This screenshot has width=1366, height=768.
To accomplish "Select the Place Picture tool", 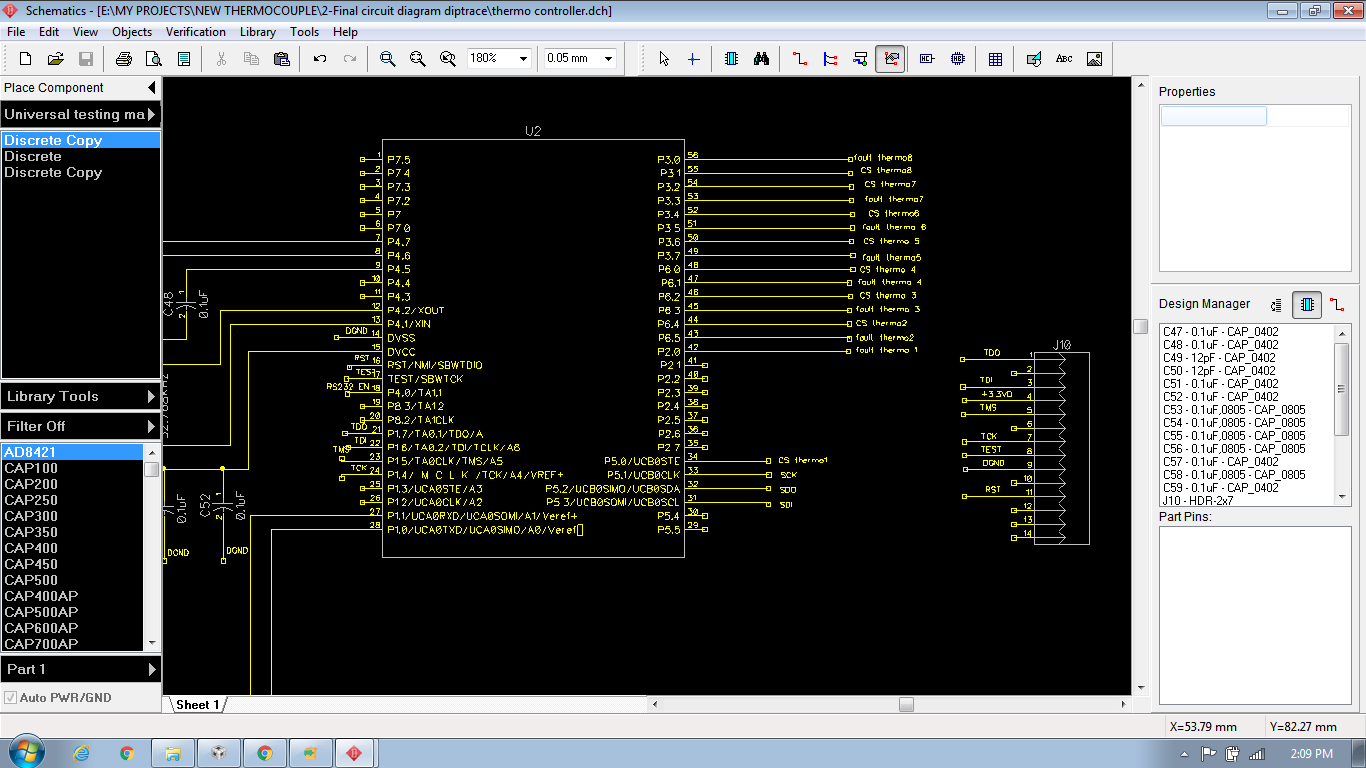I will 1094,59.
